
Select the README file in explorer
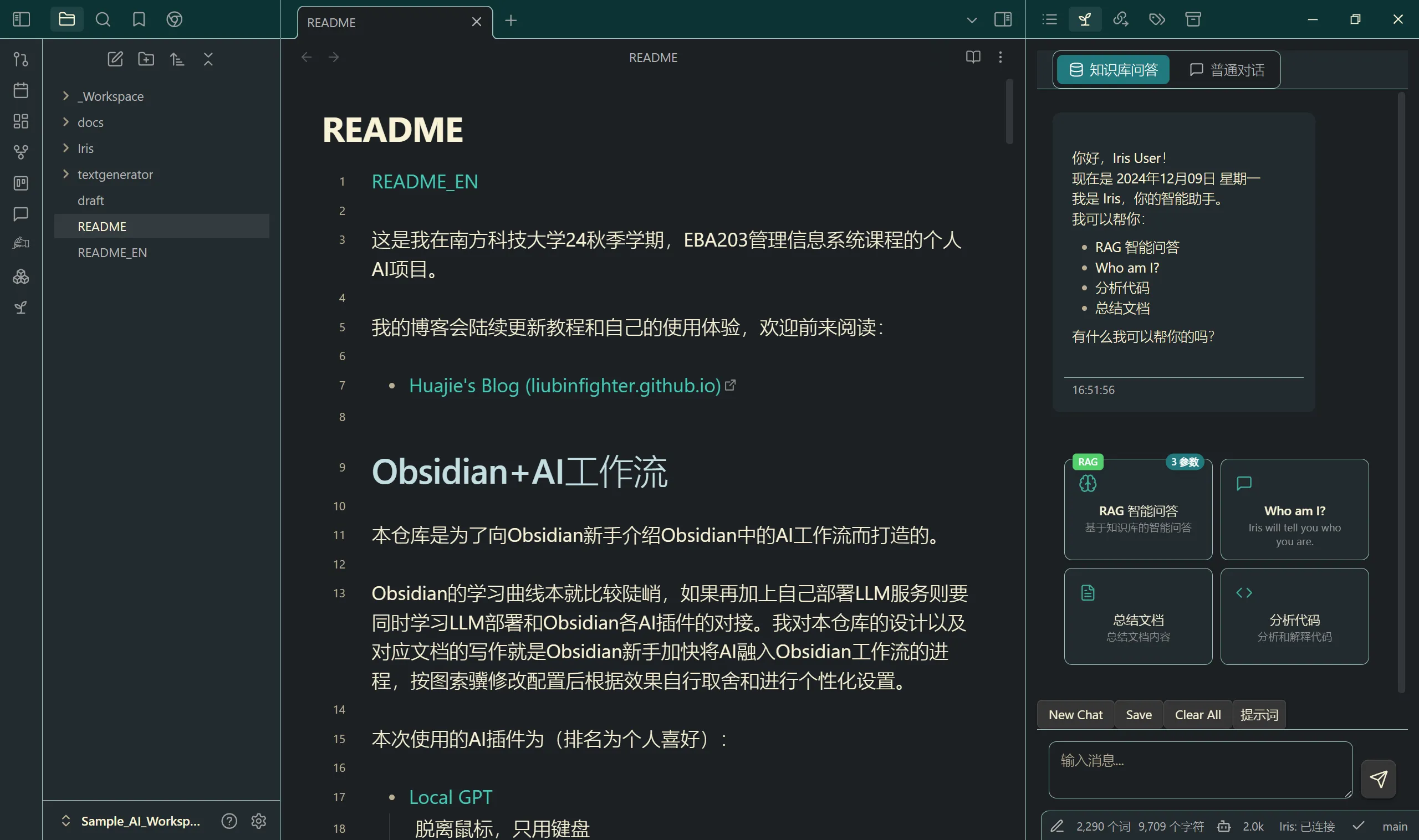(x=161, y=227)
